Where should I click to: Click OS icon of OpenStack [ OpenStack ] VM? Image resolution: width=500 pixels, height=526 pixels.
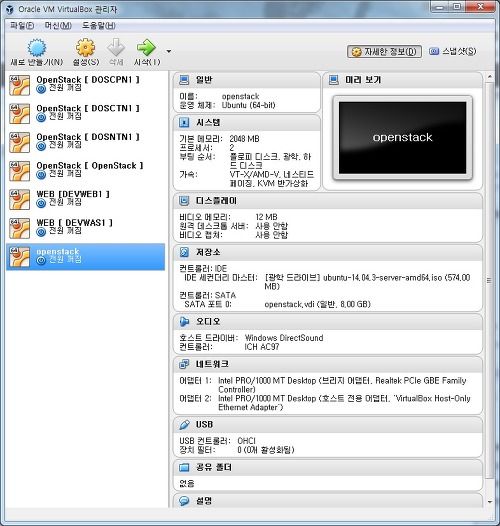point(19,171)
